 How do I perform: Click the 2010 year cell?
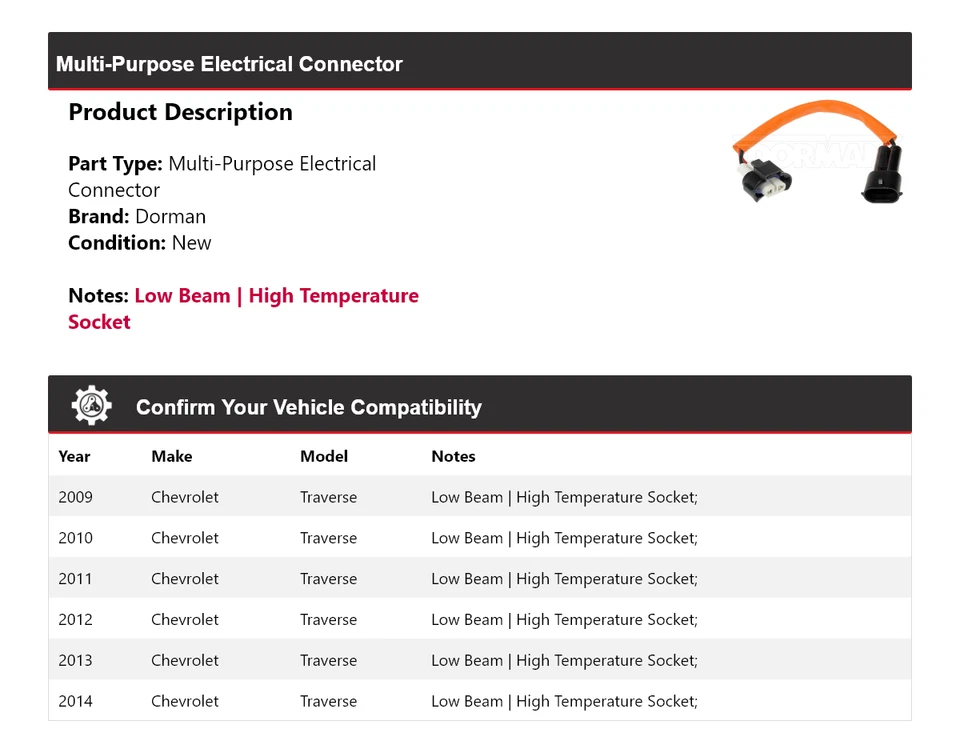click(75, 538)
